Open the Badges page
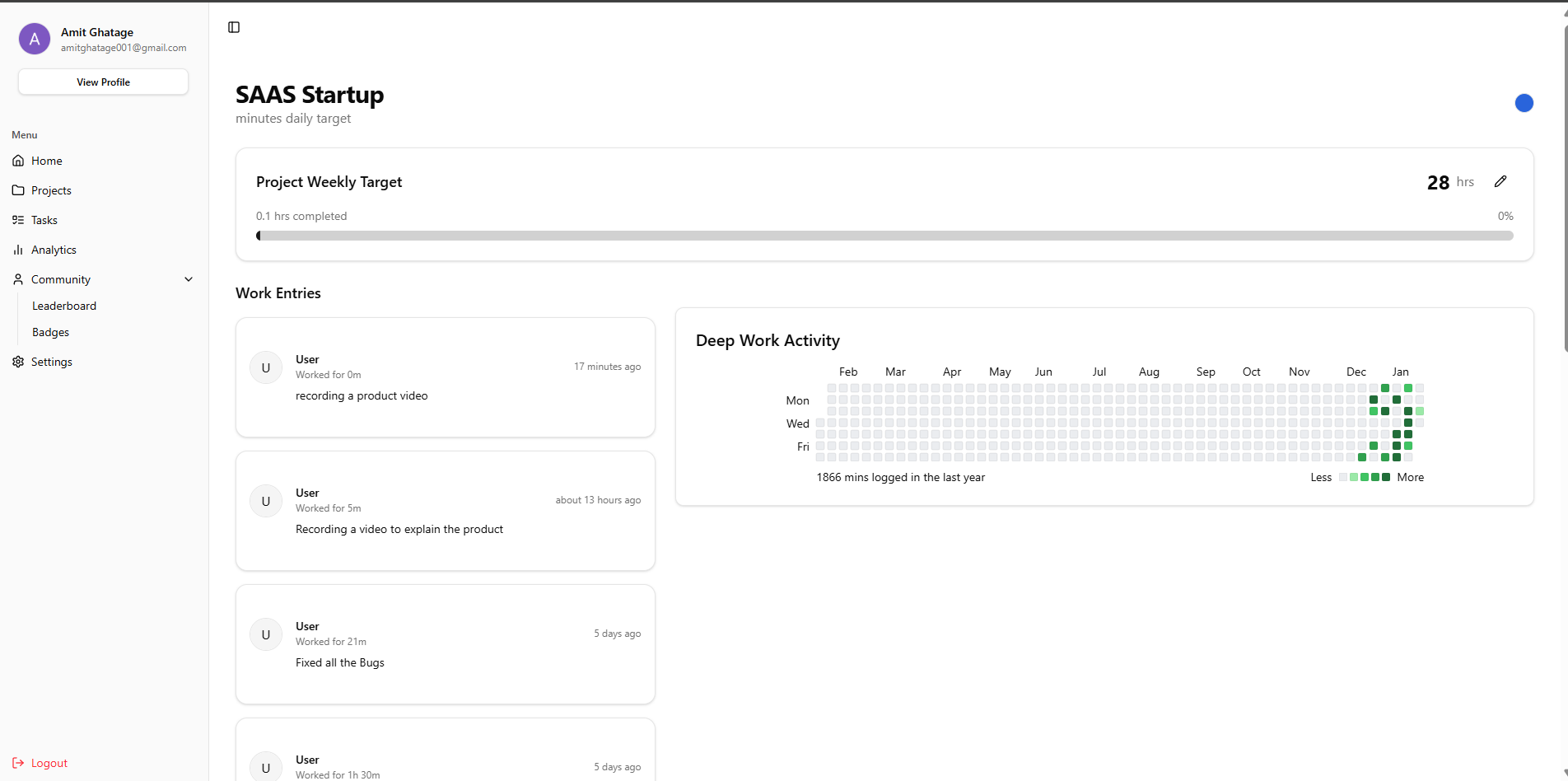 [x=50, y=332]
